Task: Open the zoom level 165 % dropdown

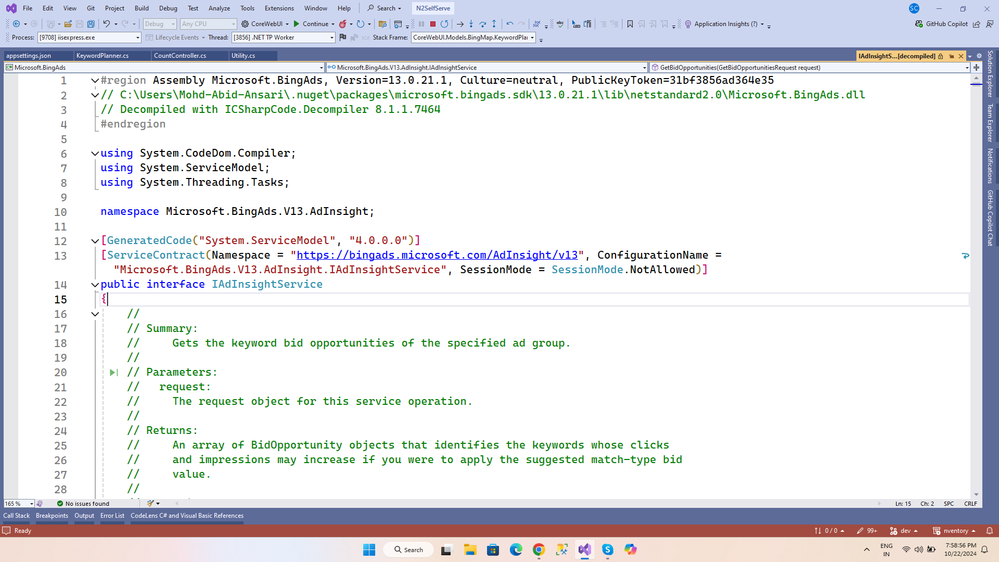Action: click(x=18, y=503)
